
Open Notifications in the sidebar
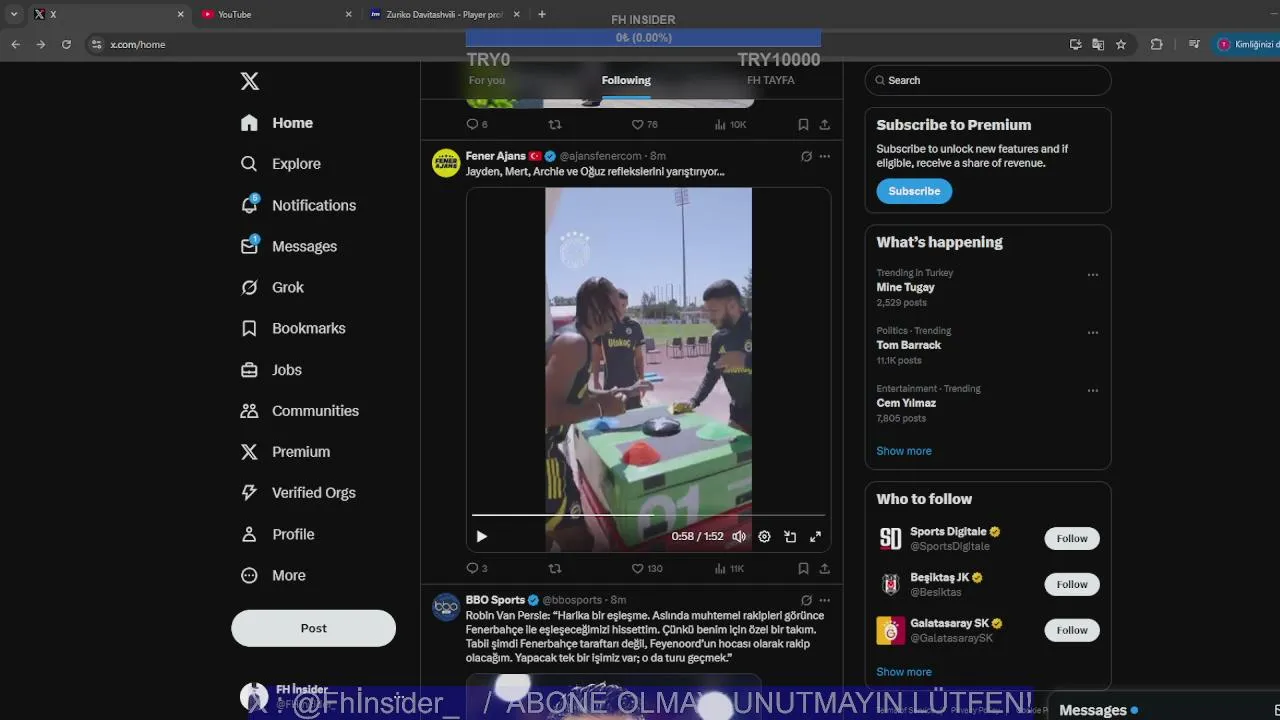tap(298, 205)
